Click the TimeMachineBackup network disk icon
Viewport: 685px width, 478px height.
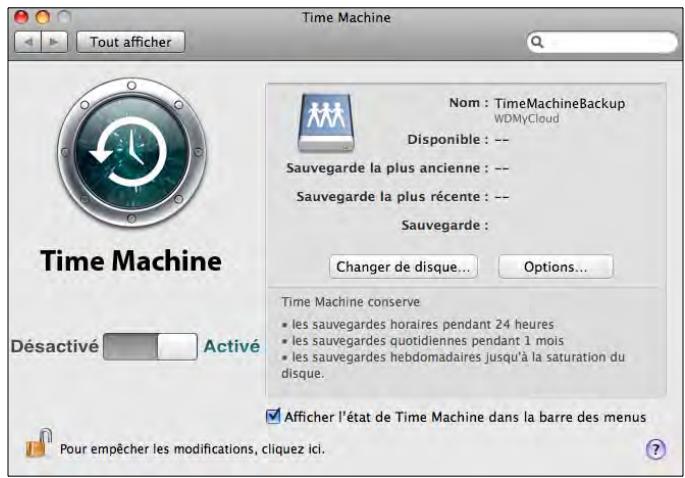pyautogui.click(x=325, y=123)
